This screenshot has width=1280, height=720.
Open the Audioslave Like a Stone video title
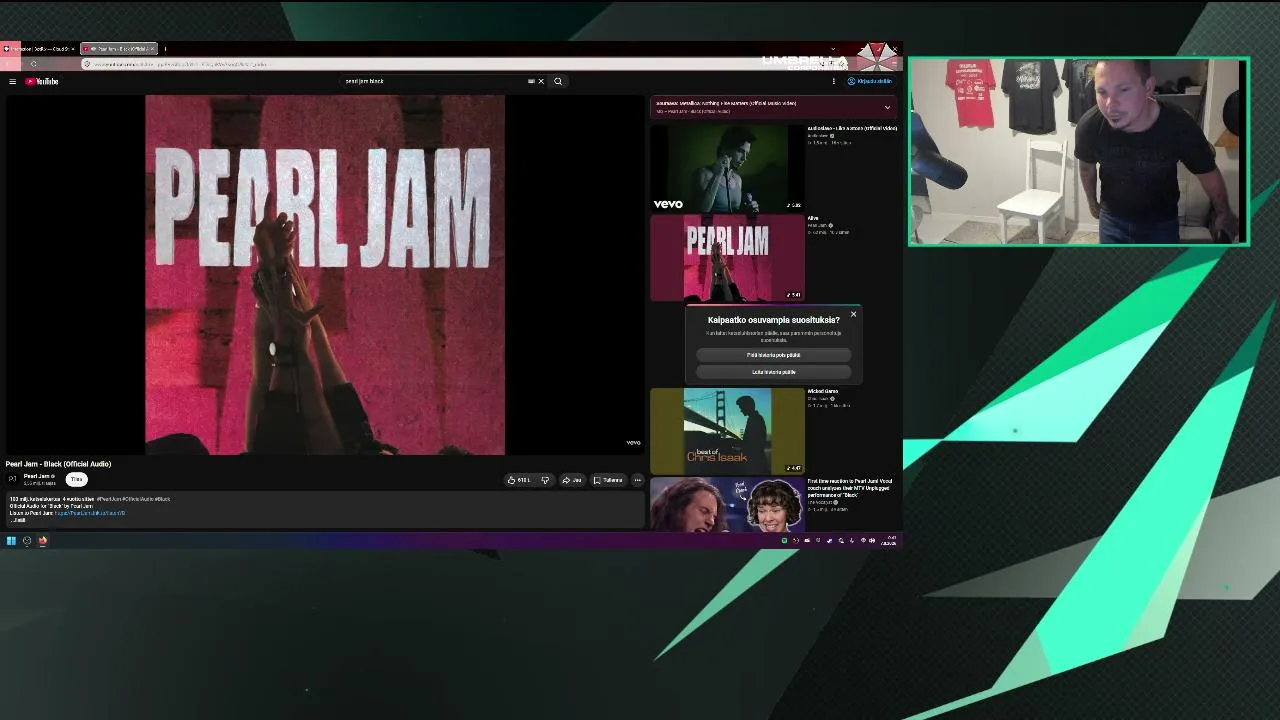point(852,128)
